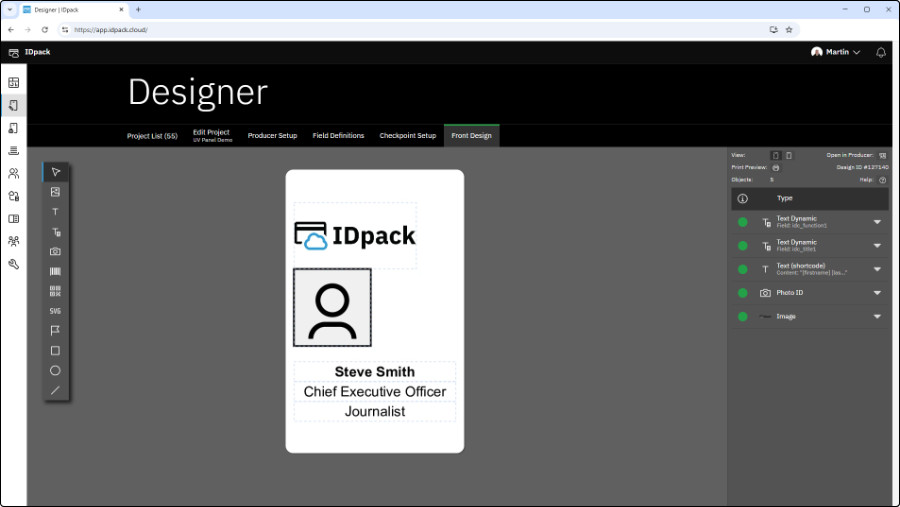Select the QR code tool
900x507 pixels.
(56, 291)
